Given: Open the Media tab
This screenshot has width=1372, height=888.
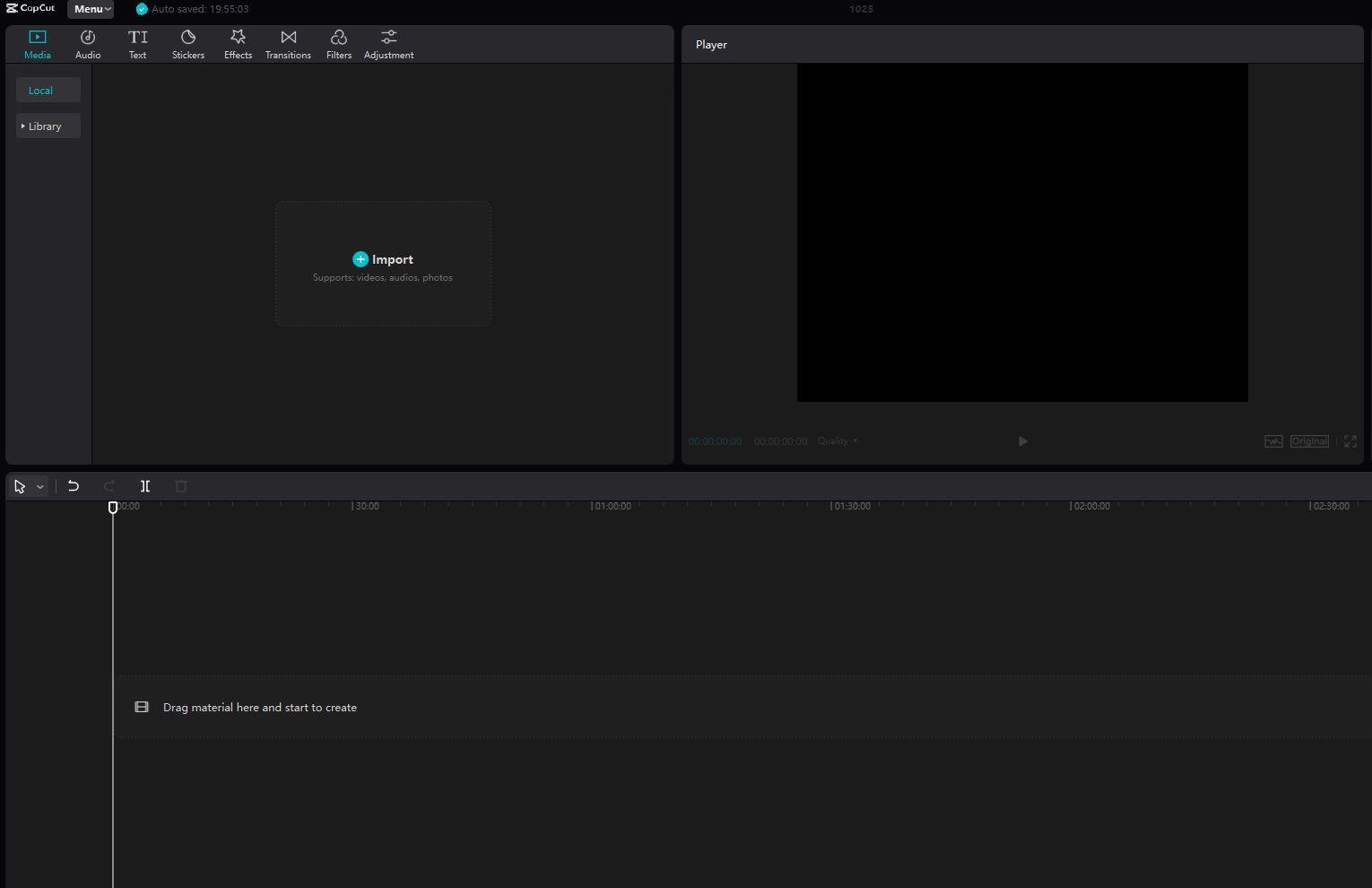Looking at the screenshot, I should tap(38, 45).
